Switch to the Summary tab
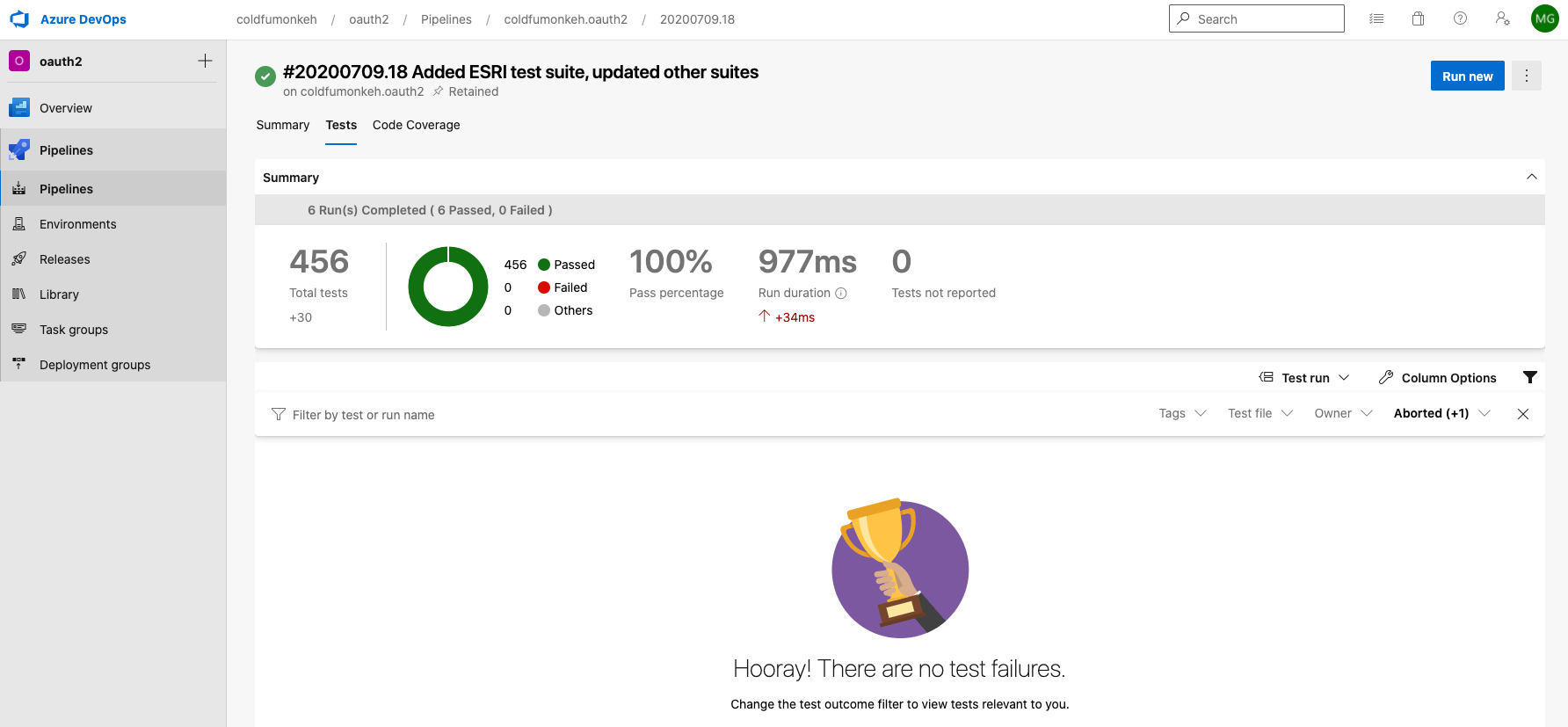 (282, 125)
